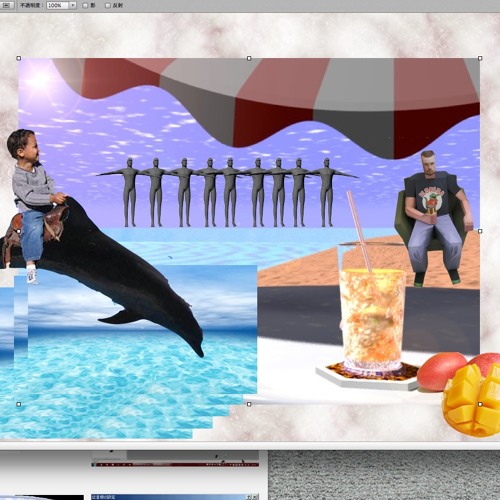Click the top-right transform handle

(480, 58)
